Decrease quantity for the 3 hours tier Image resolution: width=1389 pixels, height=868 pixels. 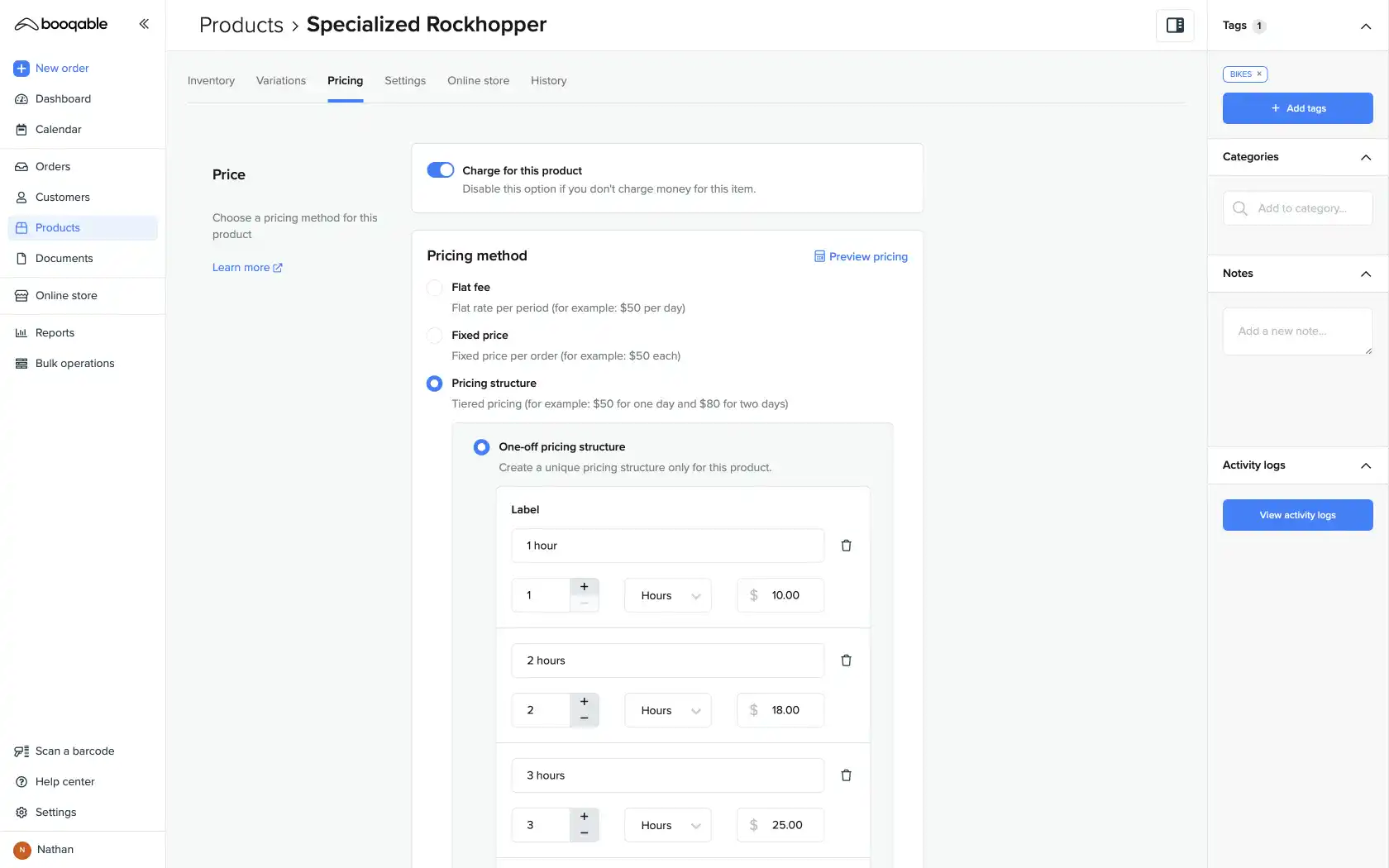(x=584, y=834)
